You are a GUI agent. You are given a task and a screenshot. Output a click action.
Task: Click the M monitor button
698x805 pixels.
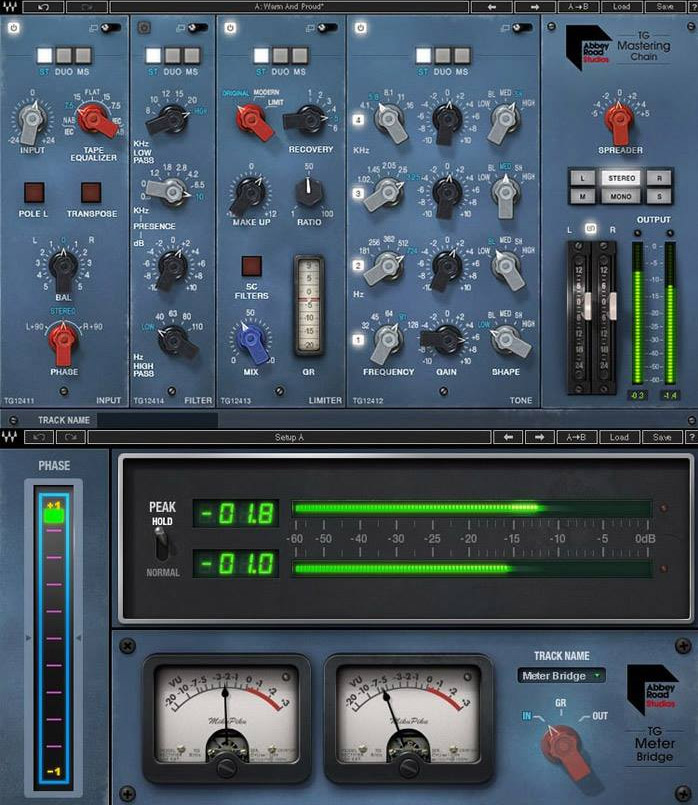tap(582, 196)
